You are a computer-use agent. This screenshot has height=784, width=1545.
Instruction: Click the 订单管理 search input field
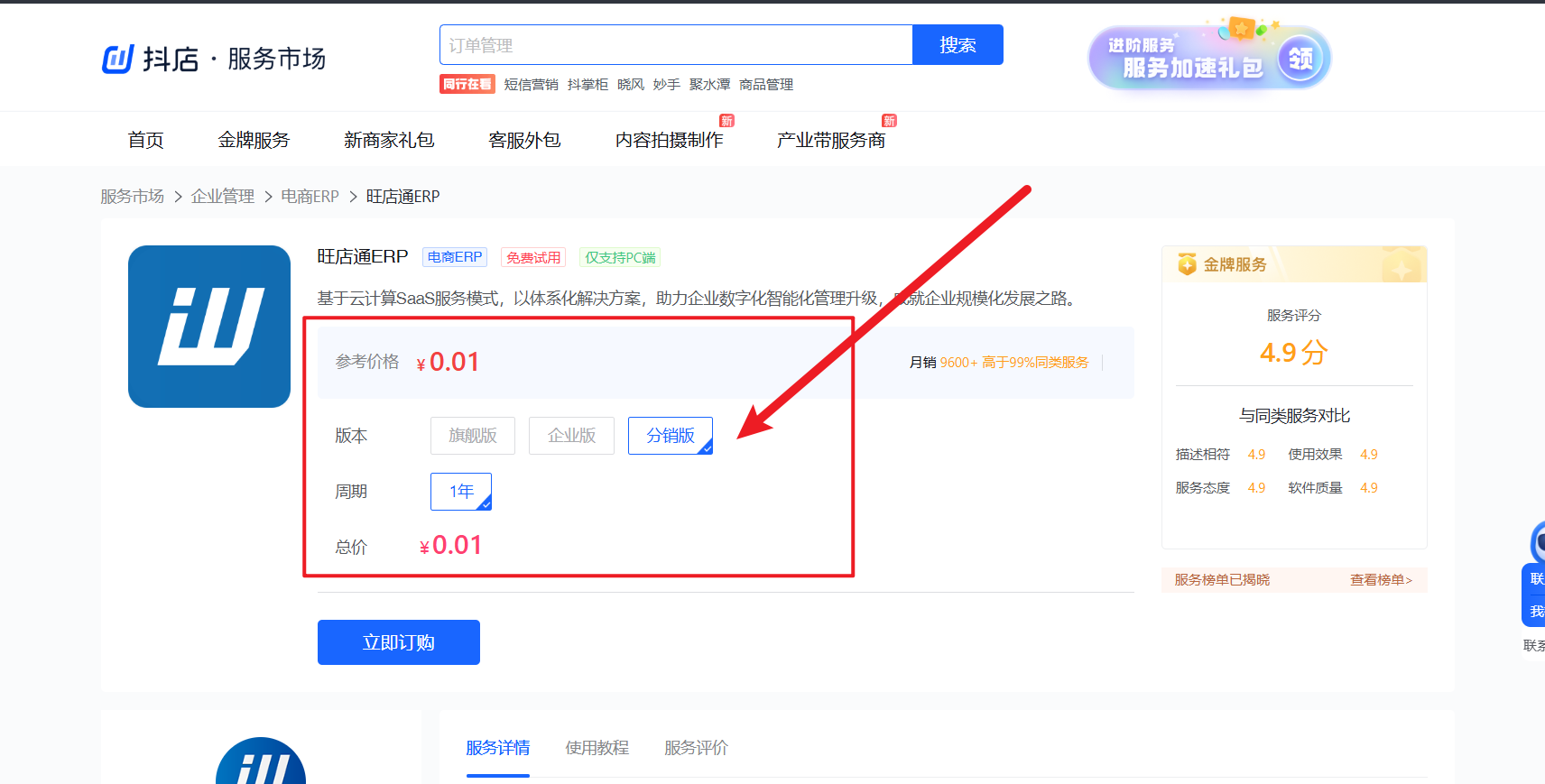coord(676,45)
